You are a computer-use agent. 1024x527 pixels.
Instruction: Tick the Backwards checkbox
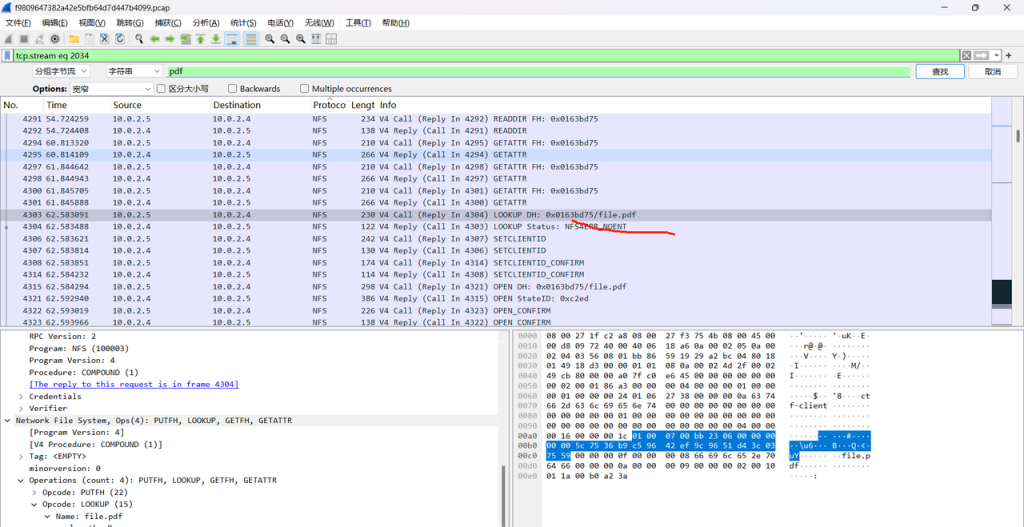coord(233,89)
